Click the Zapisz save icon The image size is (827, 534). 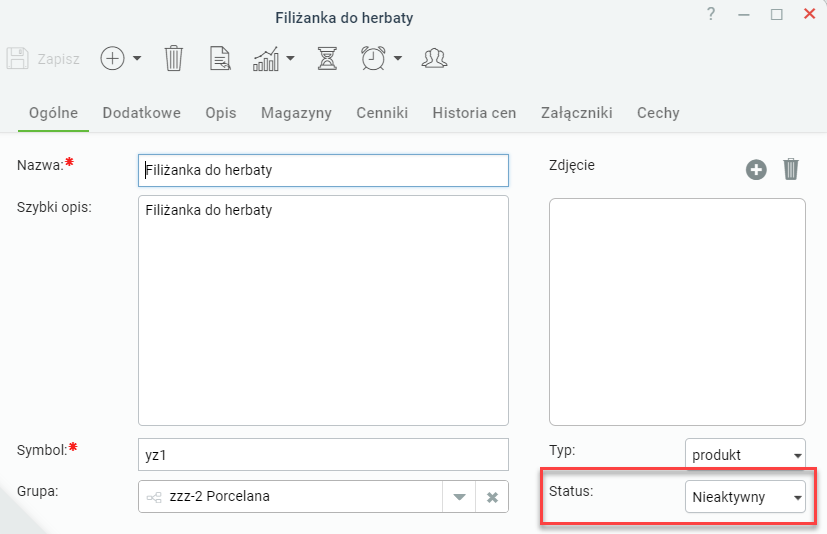click(x=17, y=58)
